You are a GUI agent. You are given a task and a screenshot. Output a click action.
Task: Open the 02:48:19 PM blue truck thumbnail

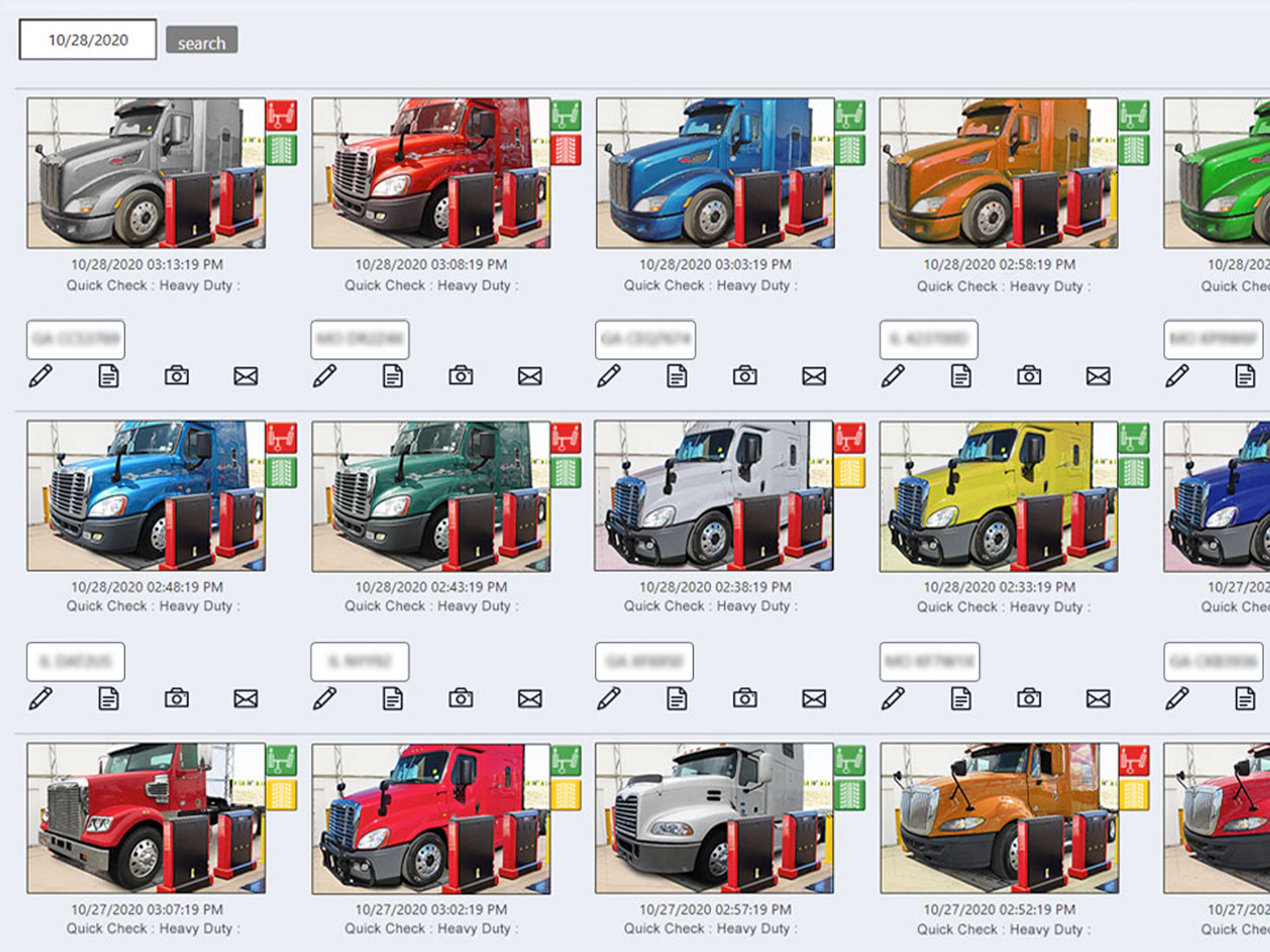(x=146, y=496)
